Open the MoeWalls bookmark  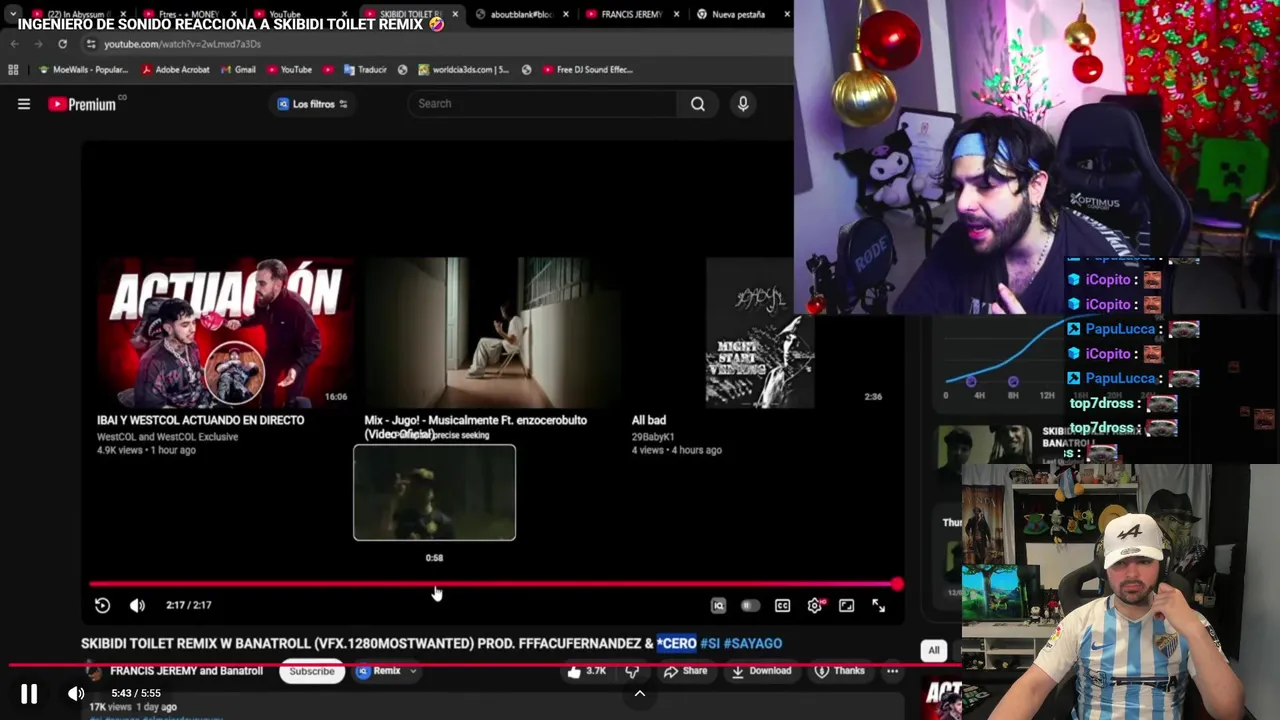tap(83, 70)
